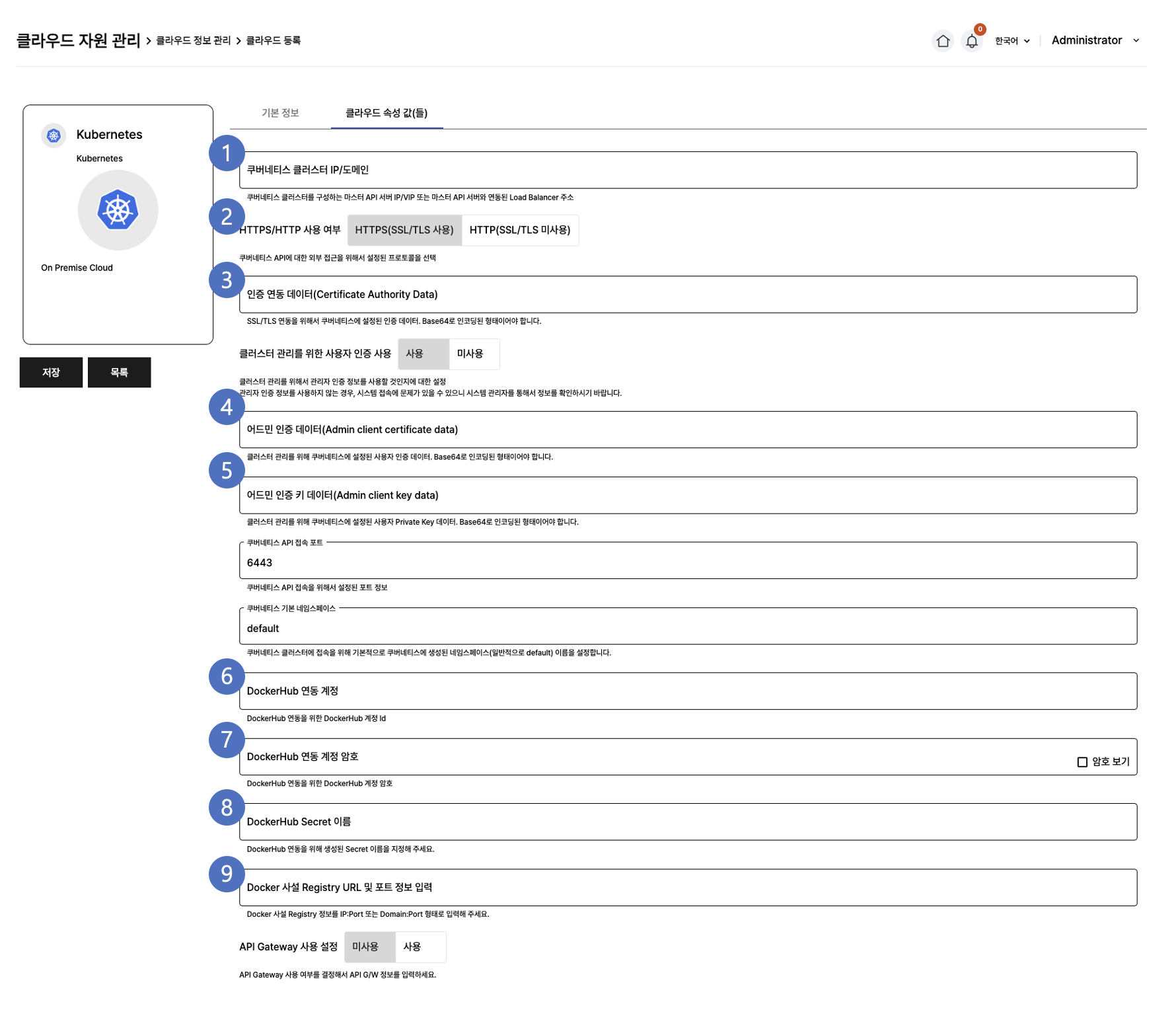Select the 클라우드 속성 값(들) tab
This screenshot has height=1010, width=1176.
click(x=386, y=113)
